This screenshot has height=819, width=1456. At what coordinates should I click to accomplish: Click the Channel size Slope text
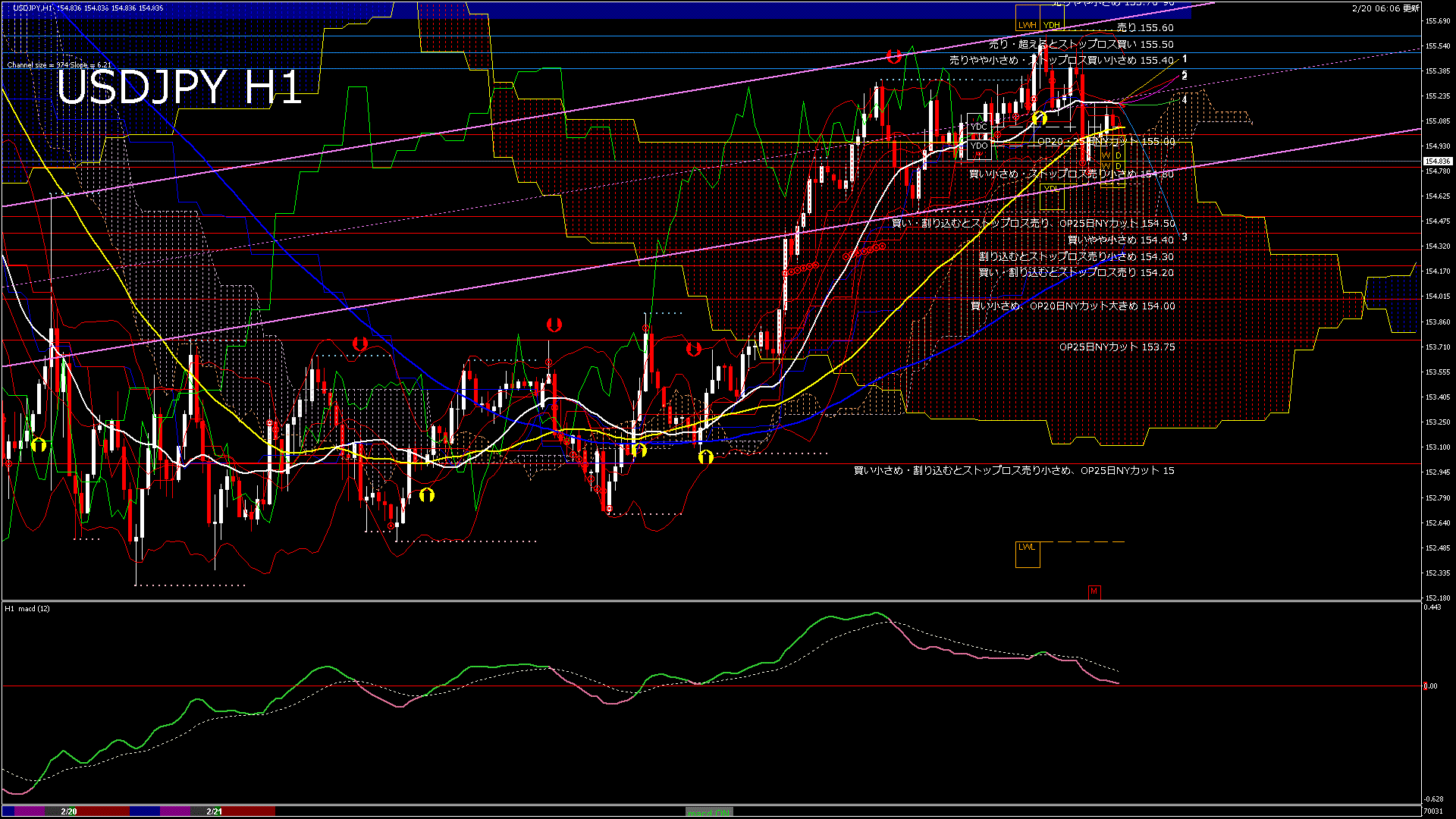[x=59, y=65]
